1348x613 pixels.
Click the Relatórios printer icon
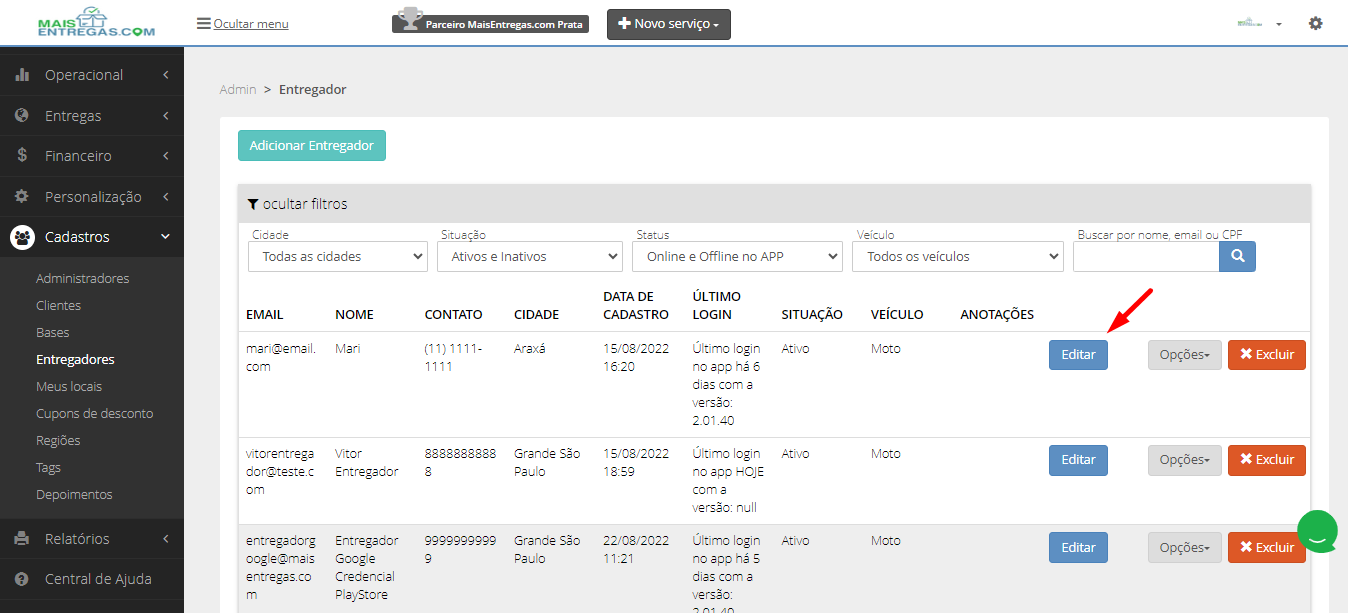tap(22, 539)
